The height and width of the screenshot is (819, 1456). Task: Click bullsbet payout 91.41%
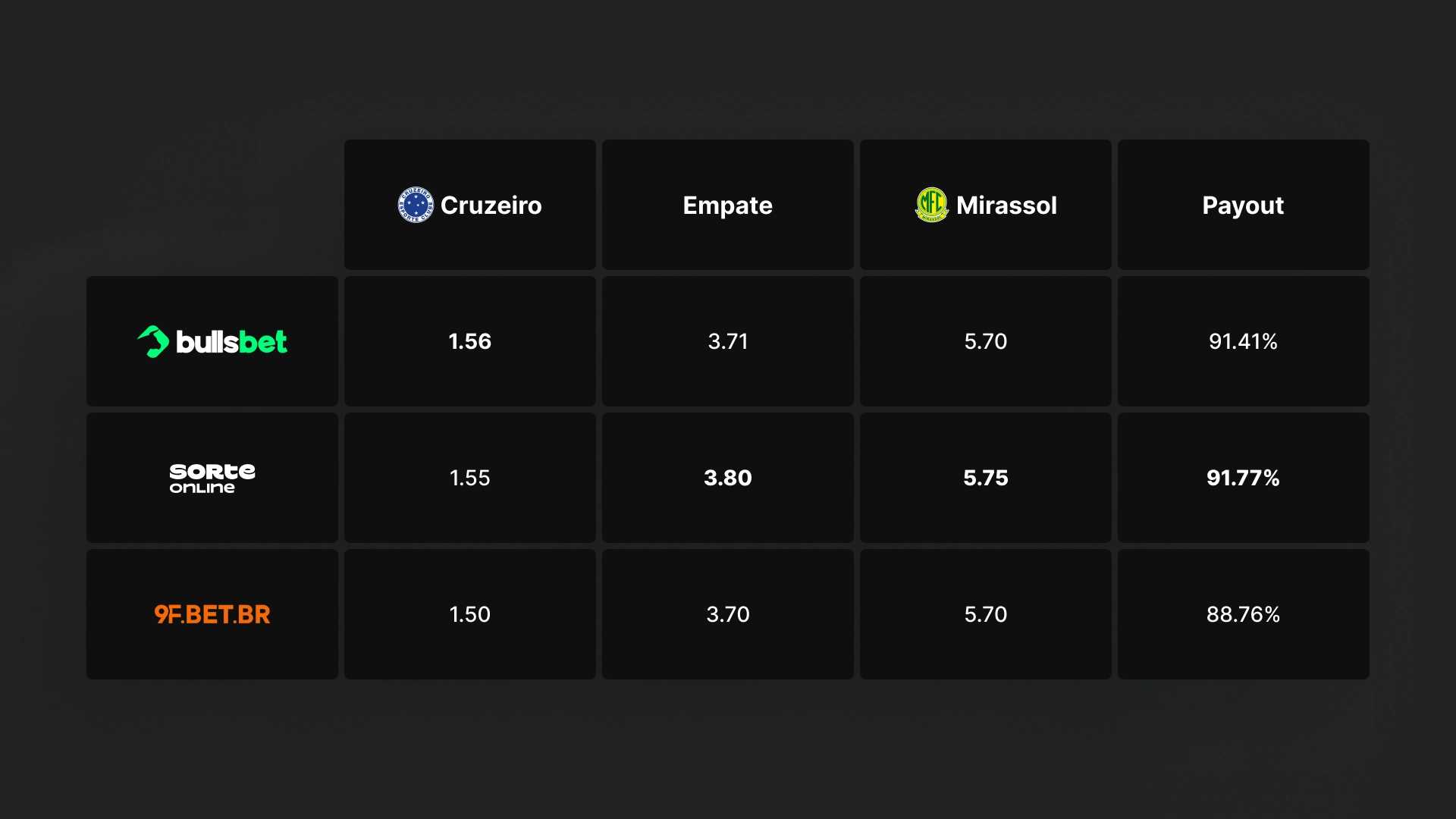click(x=1244, y=341)
